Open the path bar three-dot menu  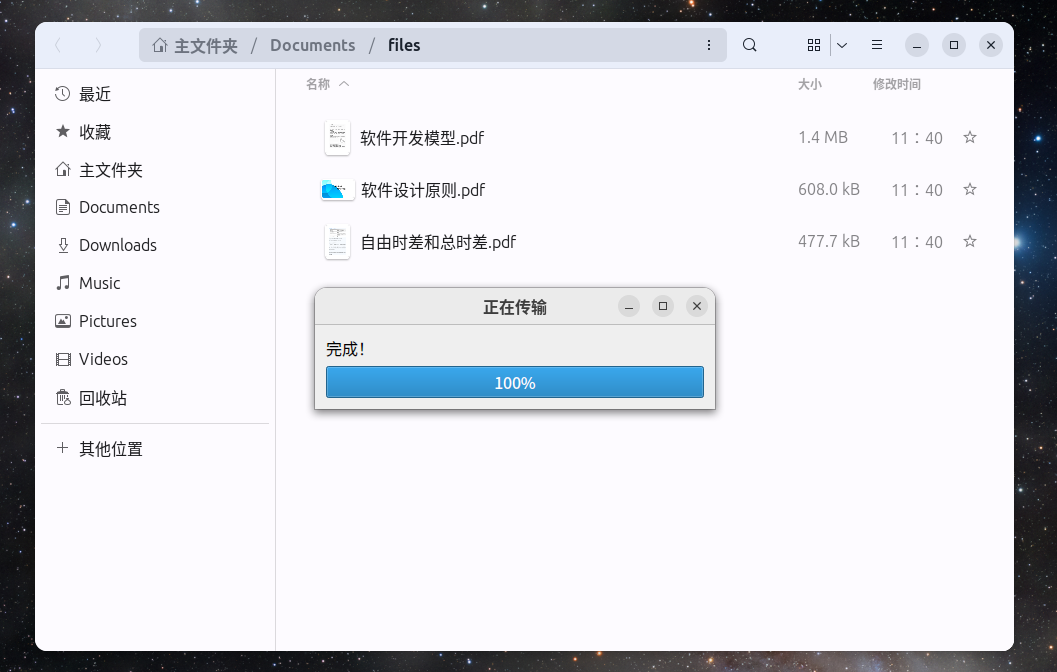(709, 45)
